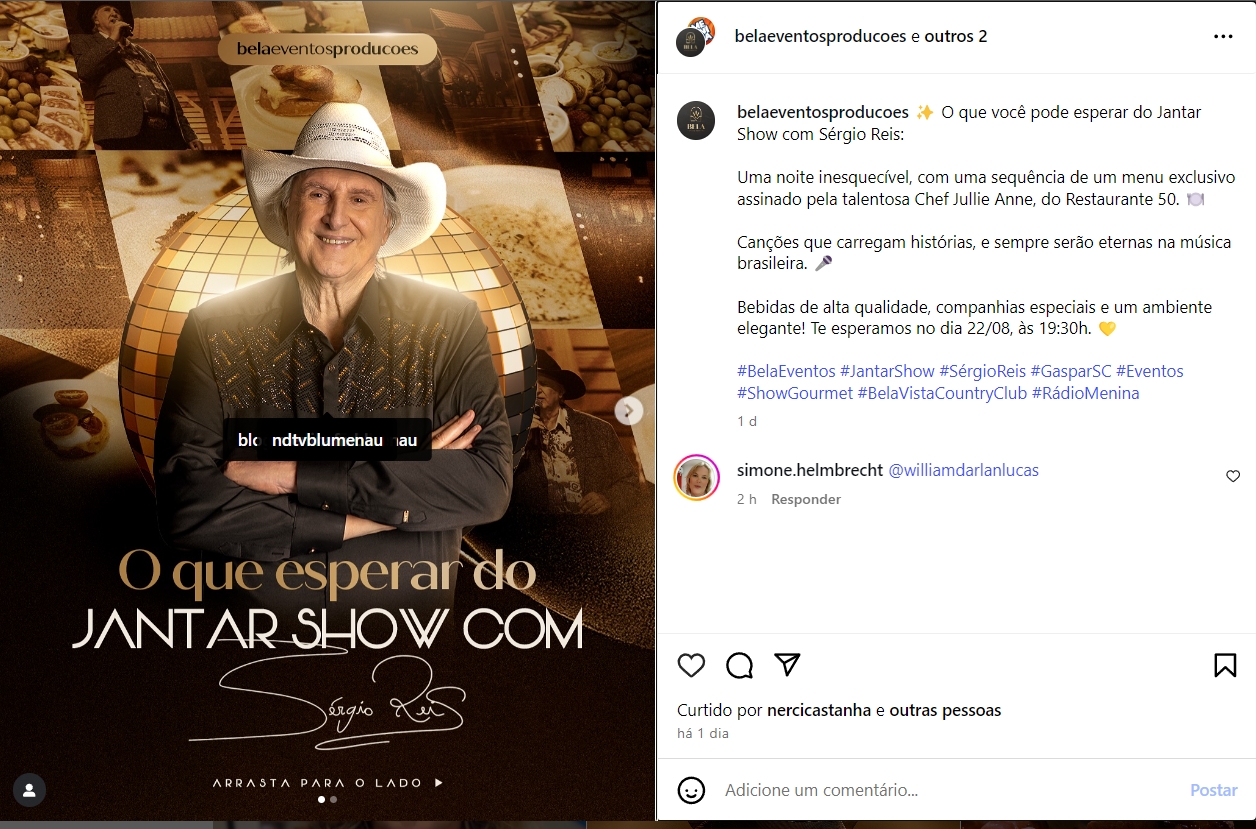Go to next carousel image arrow

click(629, 410)
